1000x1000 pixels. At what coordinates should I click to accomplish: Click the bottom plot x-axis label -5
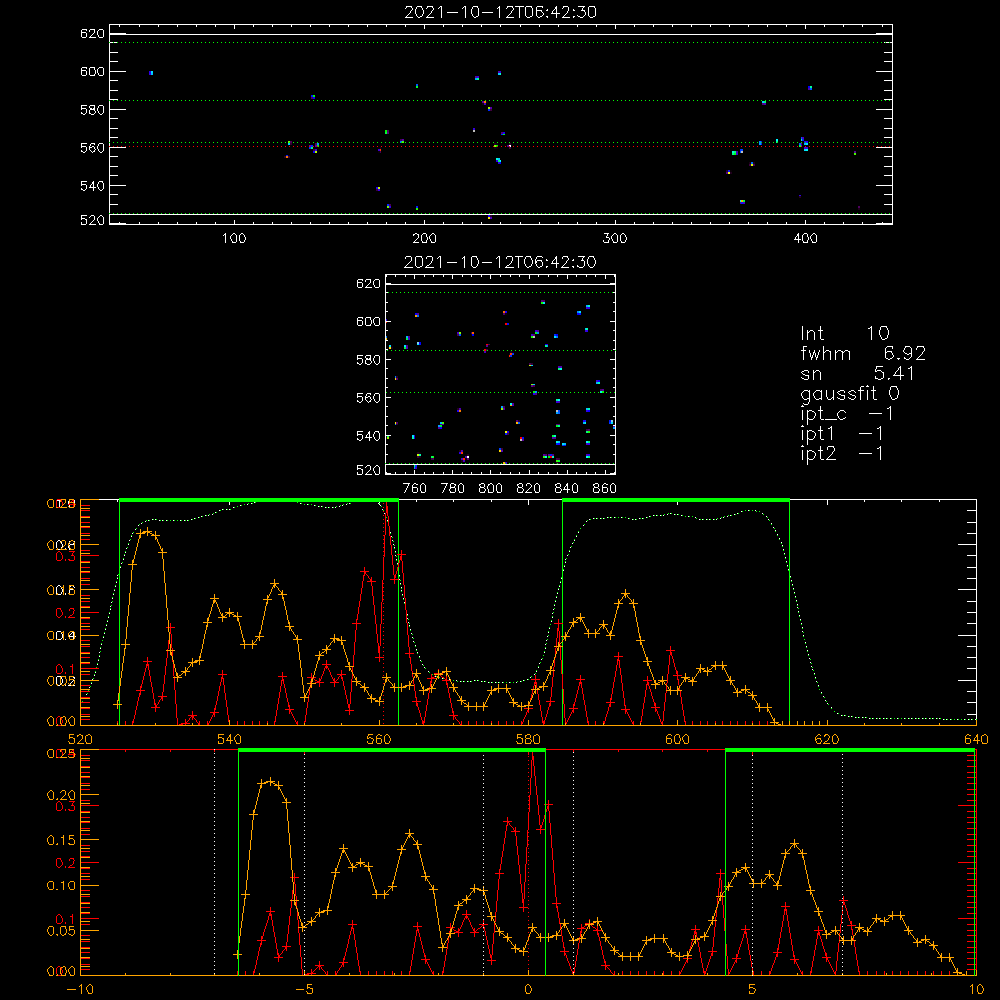tap(304, 989)
